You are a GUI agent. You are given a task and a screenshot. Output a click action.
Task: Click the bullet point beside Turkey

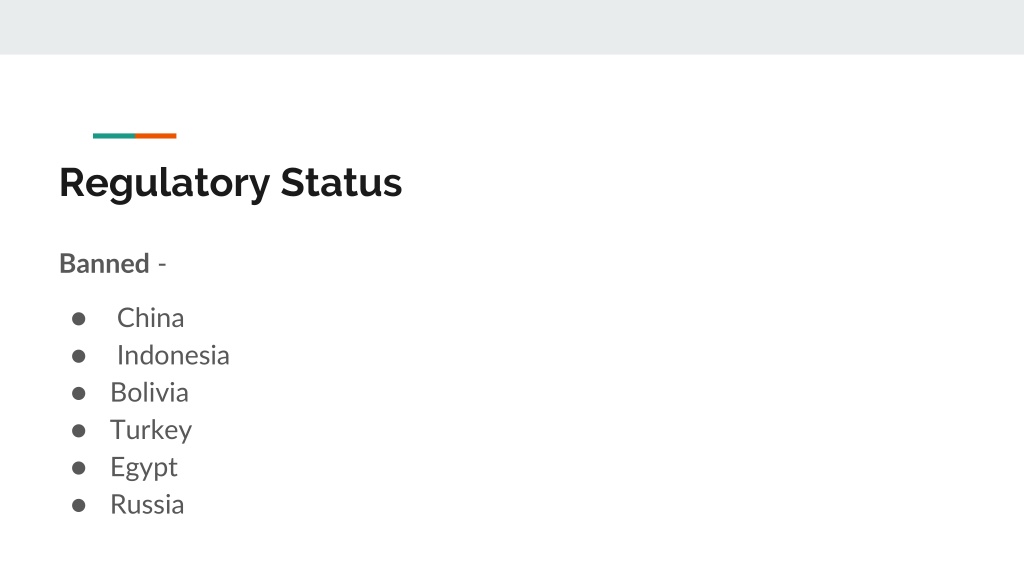tap(78, 430)
